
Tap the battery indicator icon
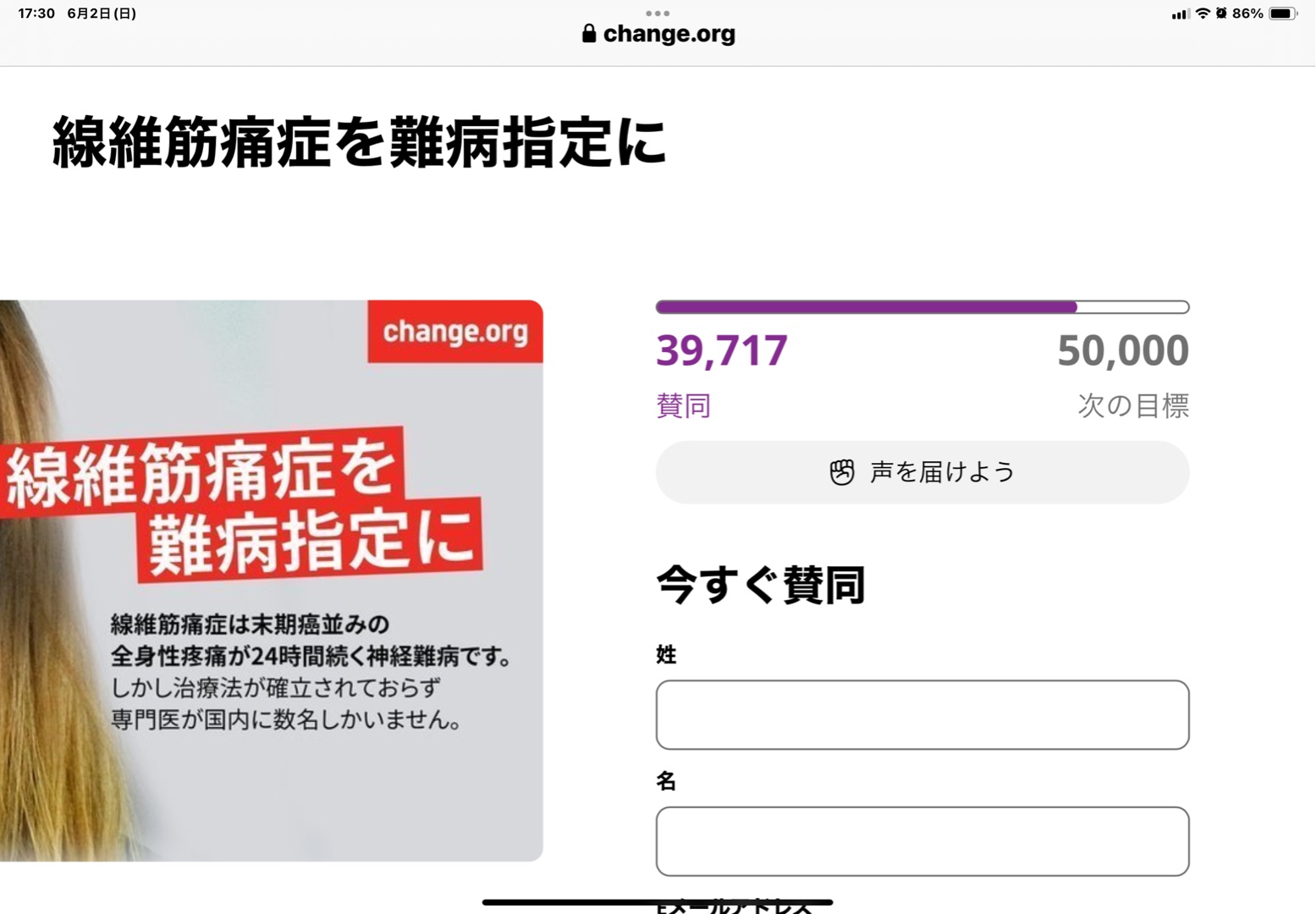click(x=1282, y=14)
